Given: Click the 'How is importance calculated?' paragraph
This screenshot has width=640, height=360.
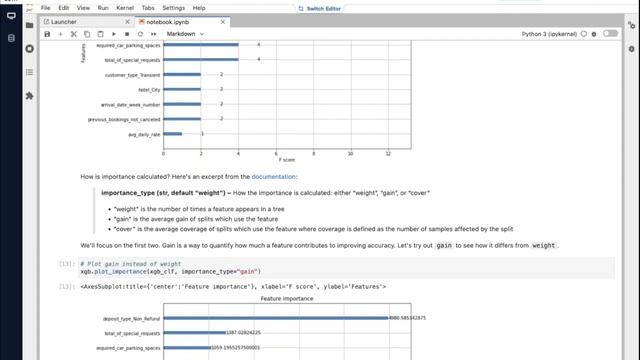Looking at the screenshot, I should click(189, 177).
